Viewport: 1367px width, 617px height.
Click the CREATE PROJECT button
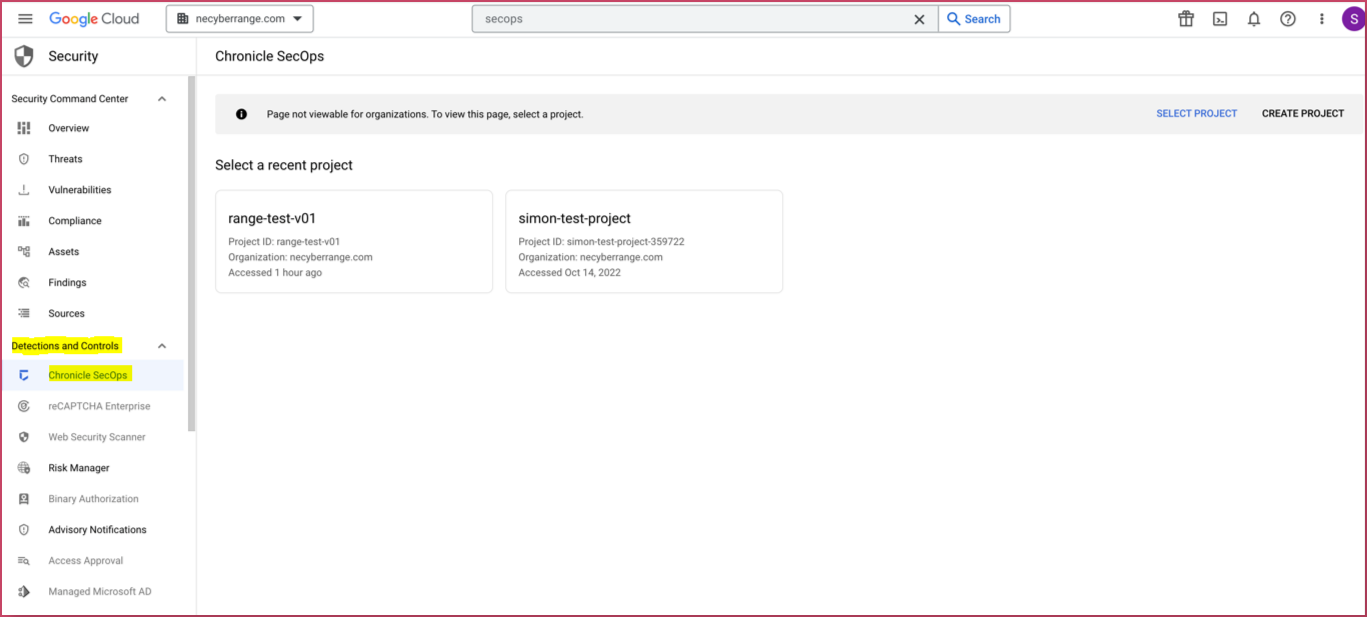(x=1303, y=114)
